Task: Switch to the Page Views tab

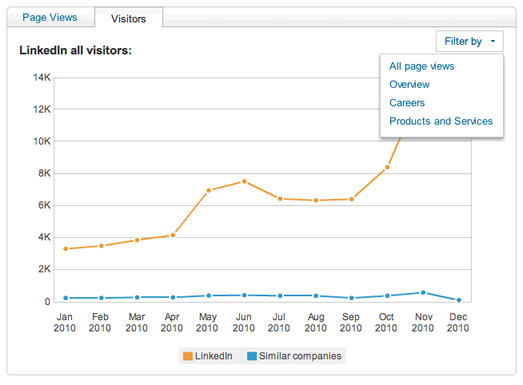Action: click(x=50, y=17)
